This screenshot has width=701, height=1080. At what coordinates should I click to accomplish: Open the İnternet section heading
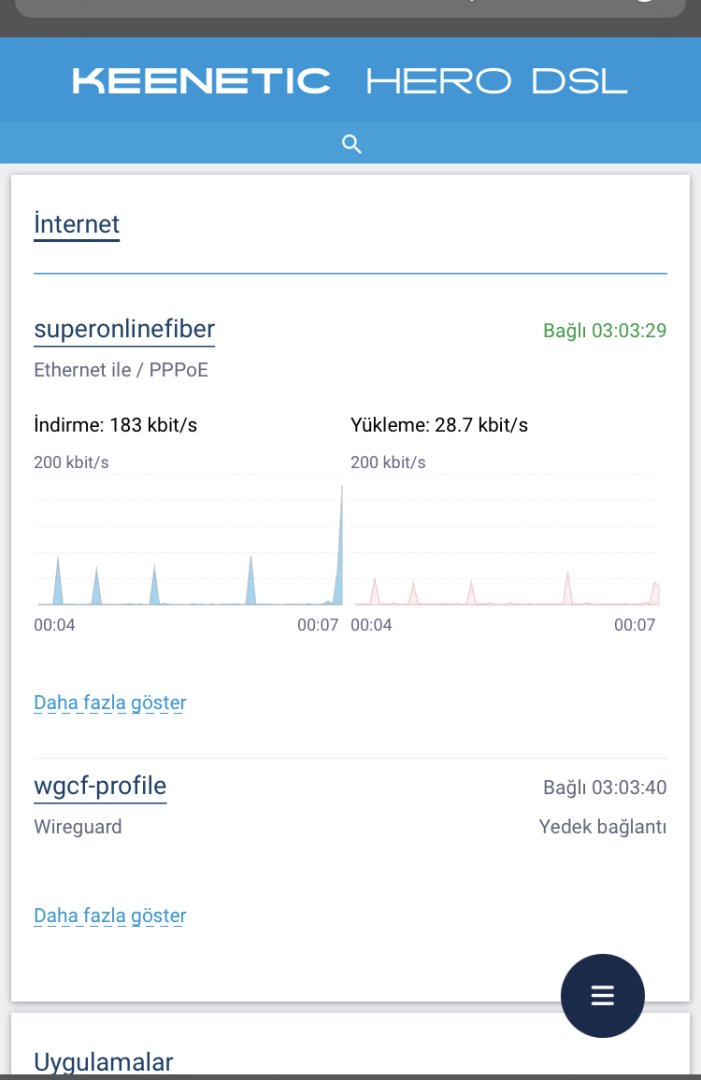[x=77, y=223]
